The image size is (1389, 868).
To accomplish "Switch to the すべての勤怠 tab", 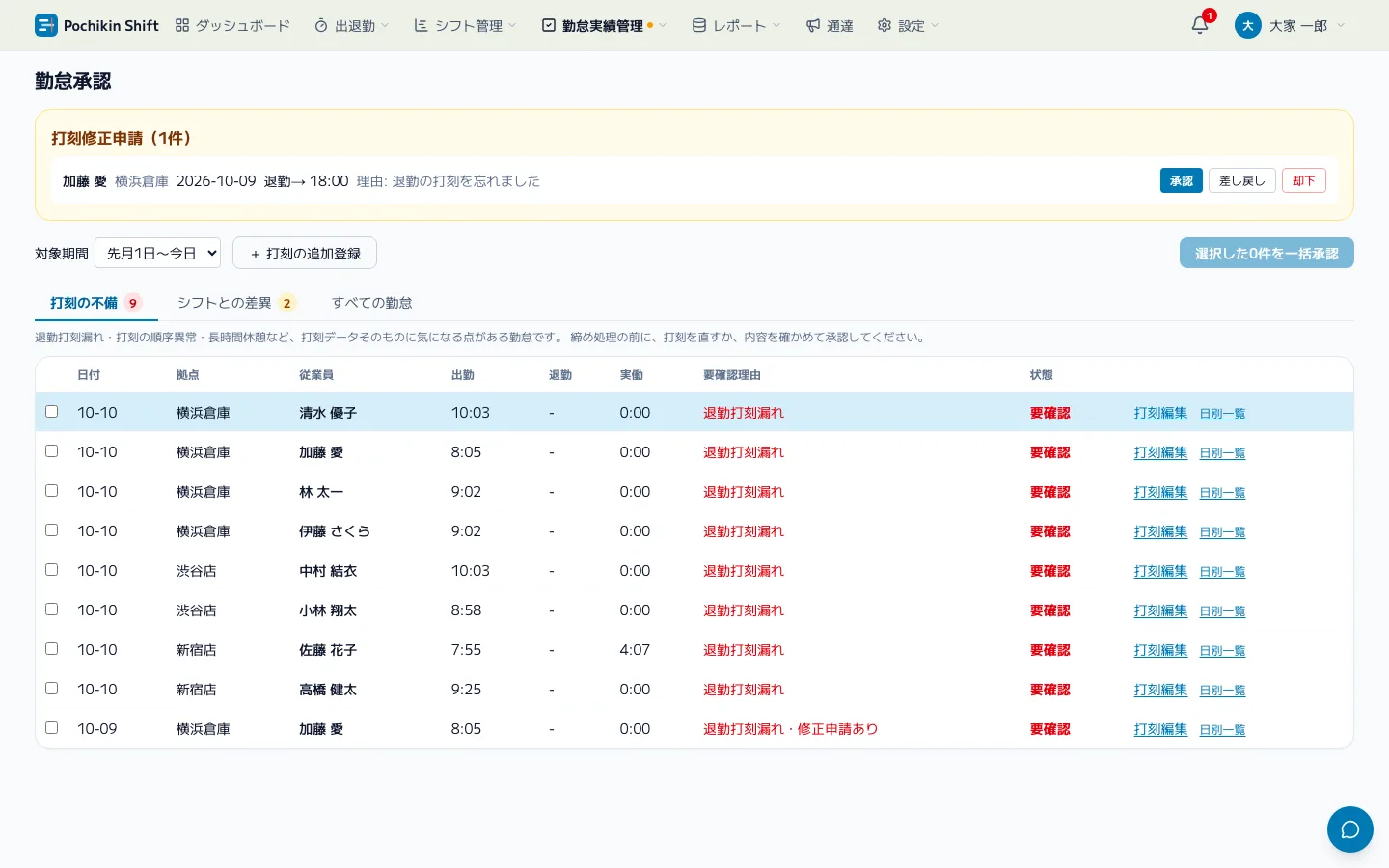I will [x=372, y=303].
